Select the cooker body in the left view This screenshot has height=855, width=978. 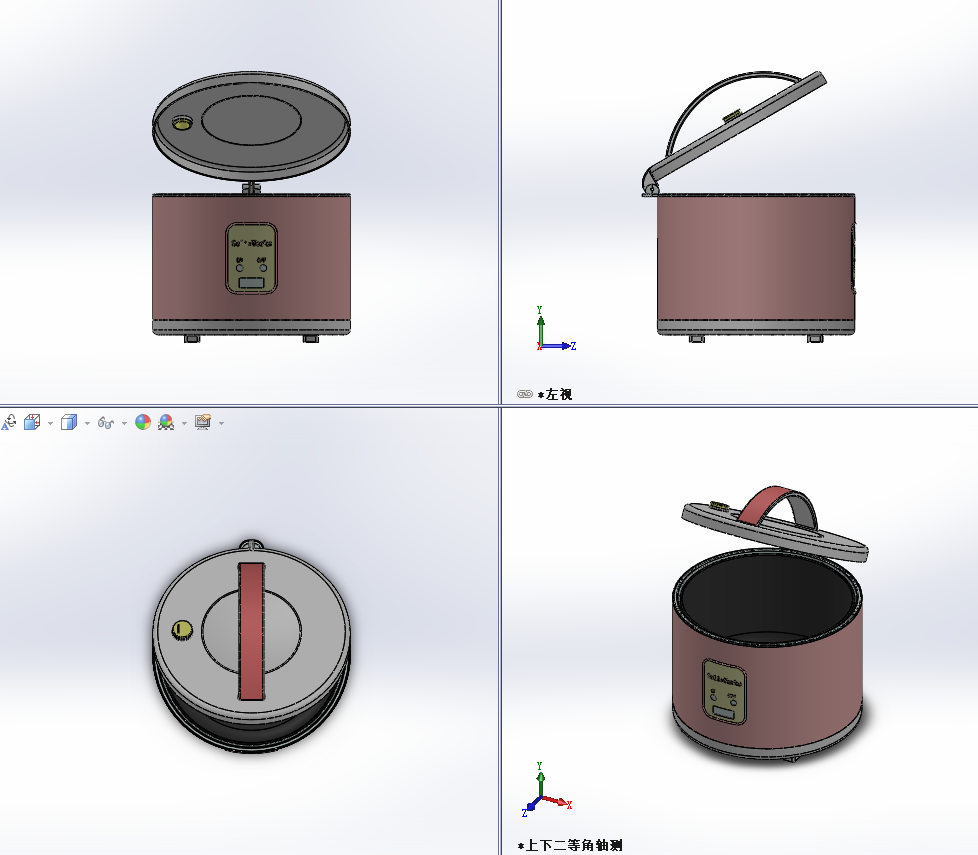756,257
